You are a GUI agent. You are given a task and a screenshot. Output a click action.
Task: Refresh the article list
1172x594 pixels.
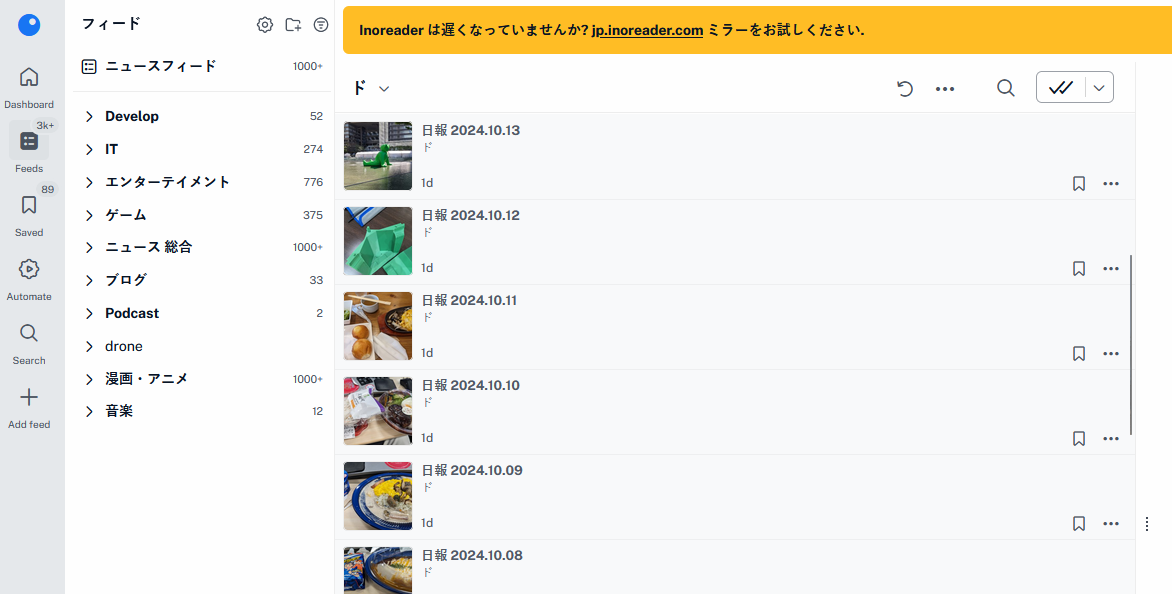(x=904, y=88)
